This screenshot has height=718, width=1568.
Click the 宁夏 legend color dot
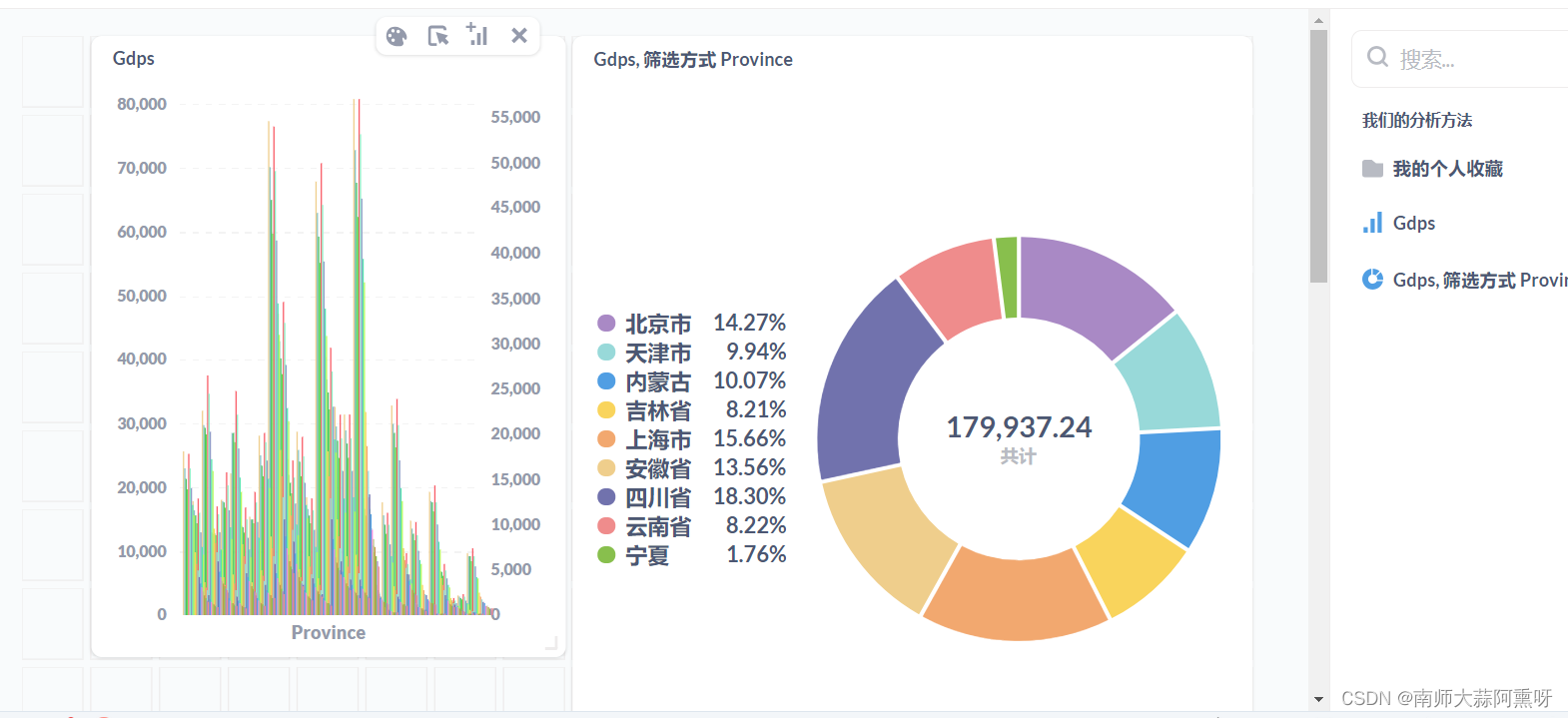(606, 554)
